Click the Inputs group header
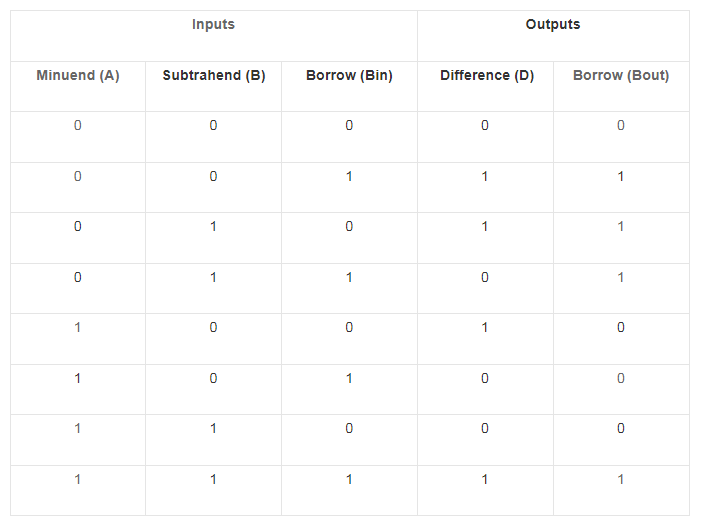Screen dimensions: 705x526 [213, 25]
